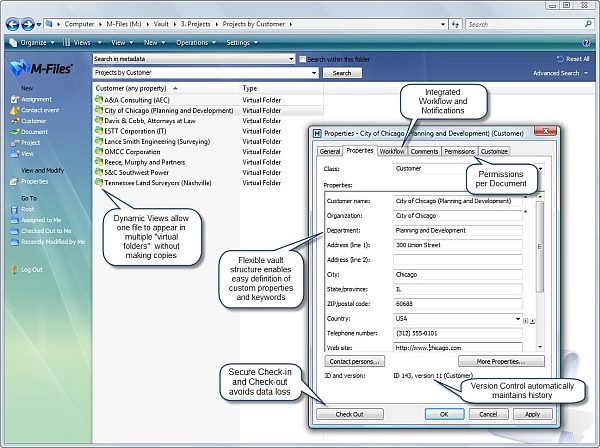This screenshot has width=600, height=448.
Task: Switch to the Customize tab
Action: point(494,152)
